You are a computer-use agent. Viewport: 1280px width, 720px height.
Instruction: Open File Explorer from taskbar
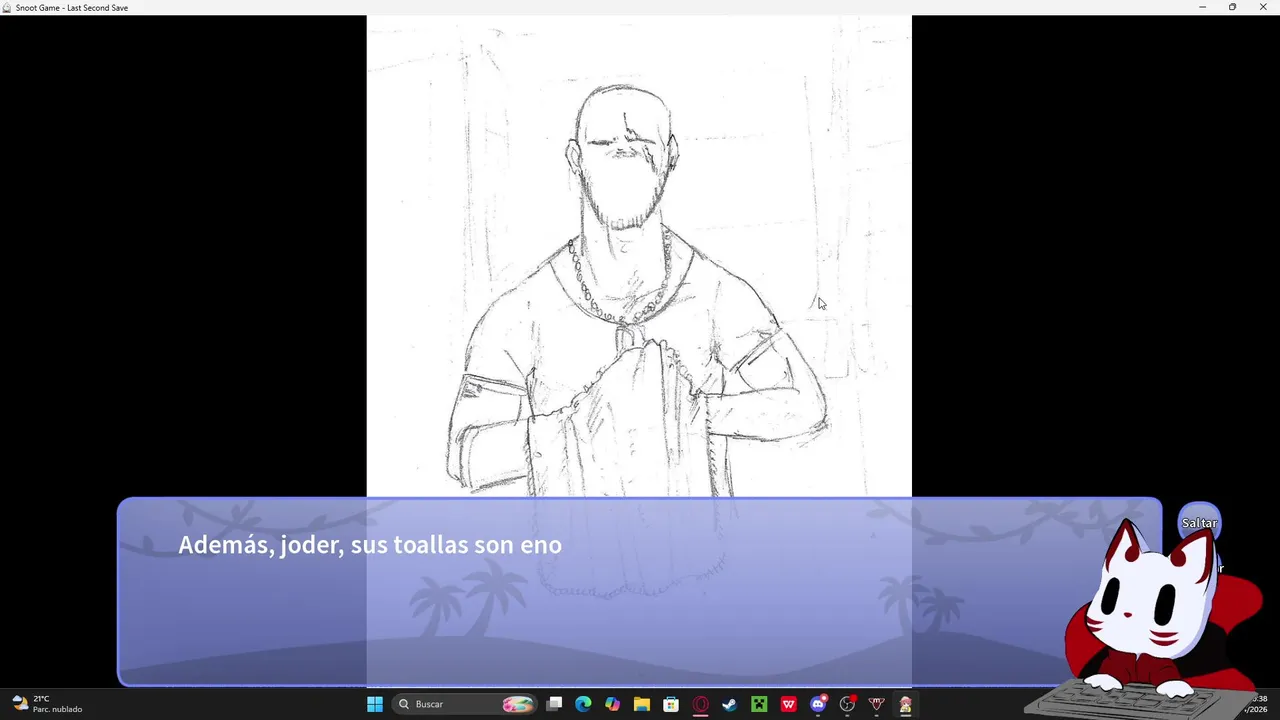point(642,704)
